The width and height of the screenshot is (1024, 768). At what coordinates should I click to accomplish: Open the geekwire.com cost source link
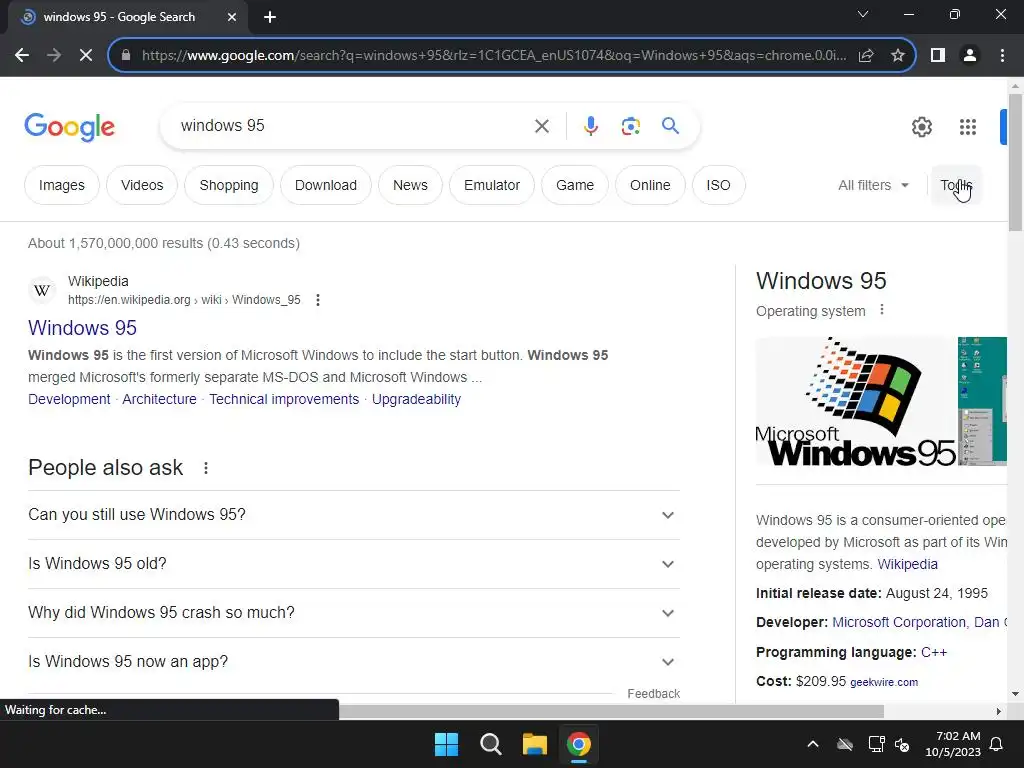(884, 682)
